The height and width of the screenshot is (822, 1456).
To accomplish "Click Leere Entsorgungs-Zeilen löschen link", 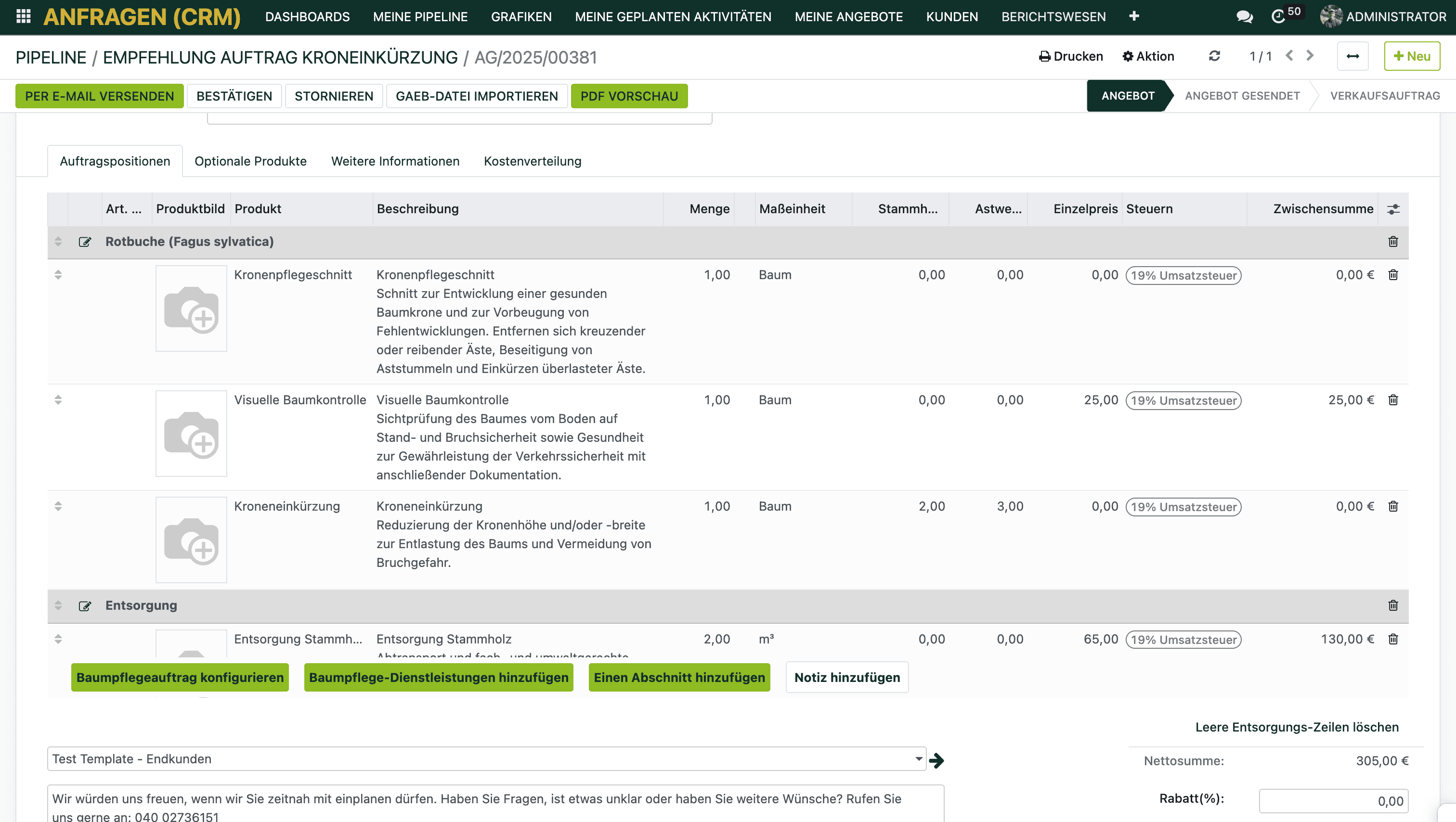I will 1297,727.
